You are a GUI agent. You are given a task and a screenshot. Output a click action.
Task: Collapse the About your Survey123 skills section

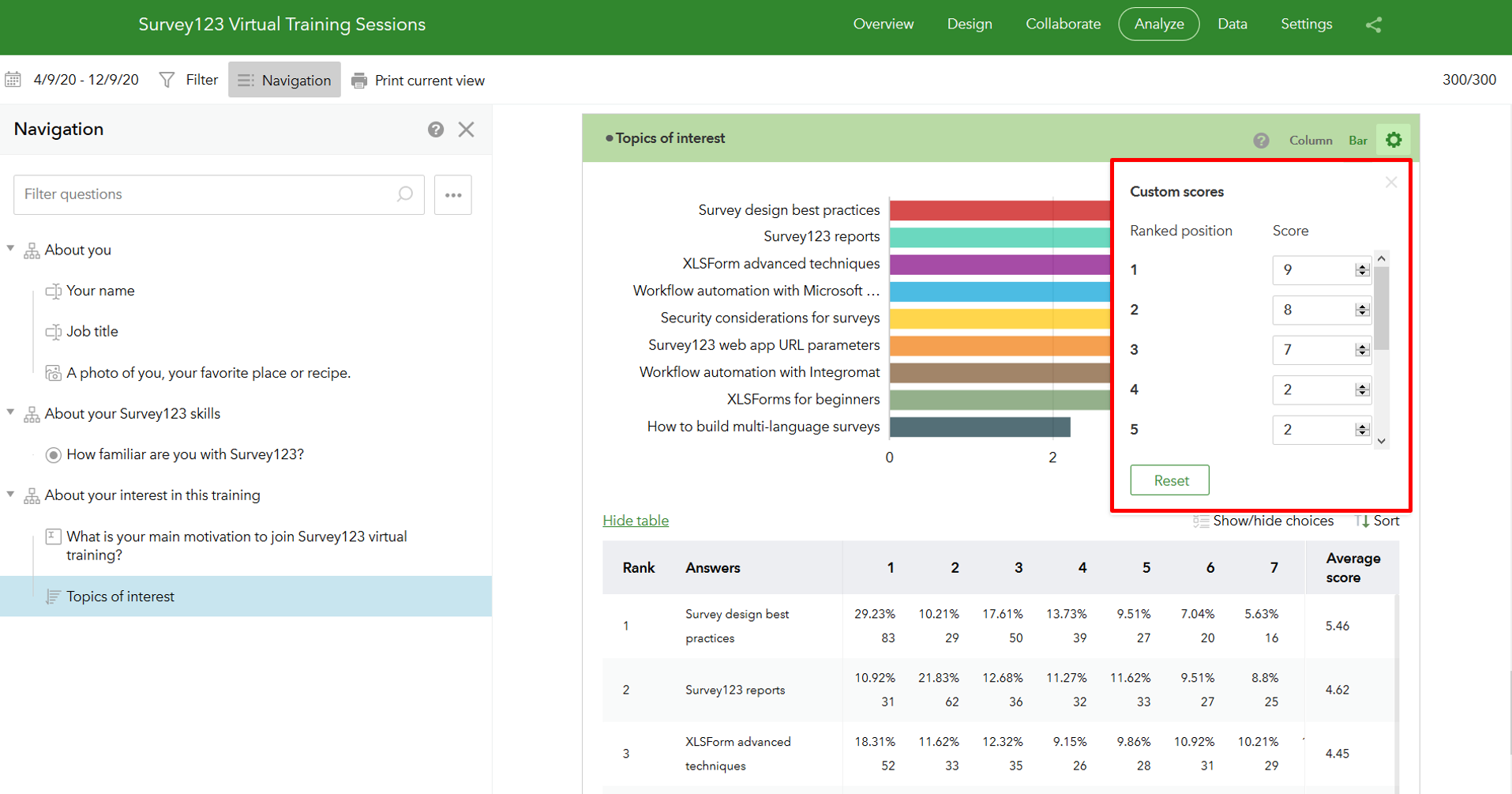[x=10, y=412]
